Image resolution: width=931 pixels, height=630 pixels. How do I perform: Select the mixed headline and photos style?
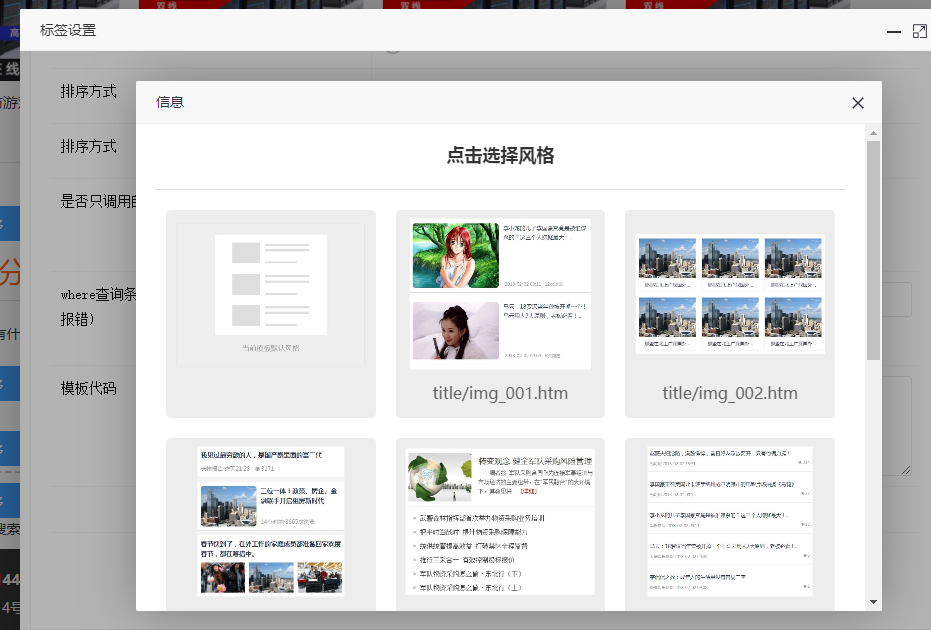(271, 522)
